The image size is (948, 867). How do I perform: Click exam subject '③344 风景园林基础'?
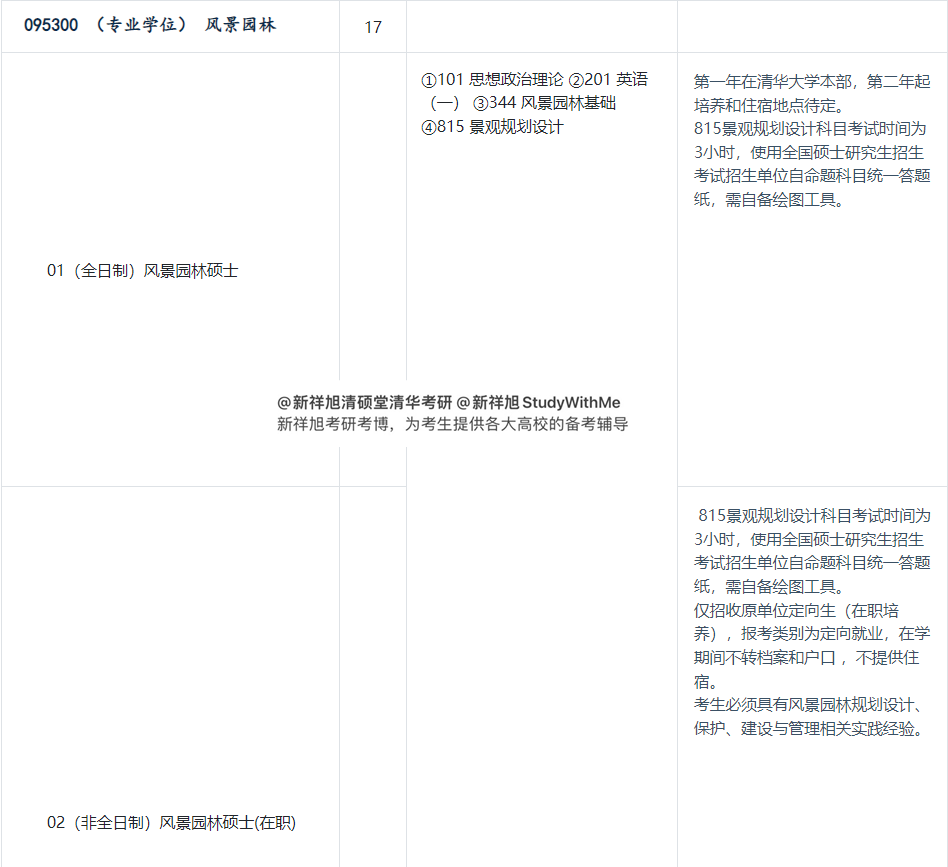(x=544, y=103)
